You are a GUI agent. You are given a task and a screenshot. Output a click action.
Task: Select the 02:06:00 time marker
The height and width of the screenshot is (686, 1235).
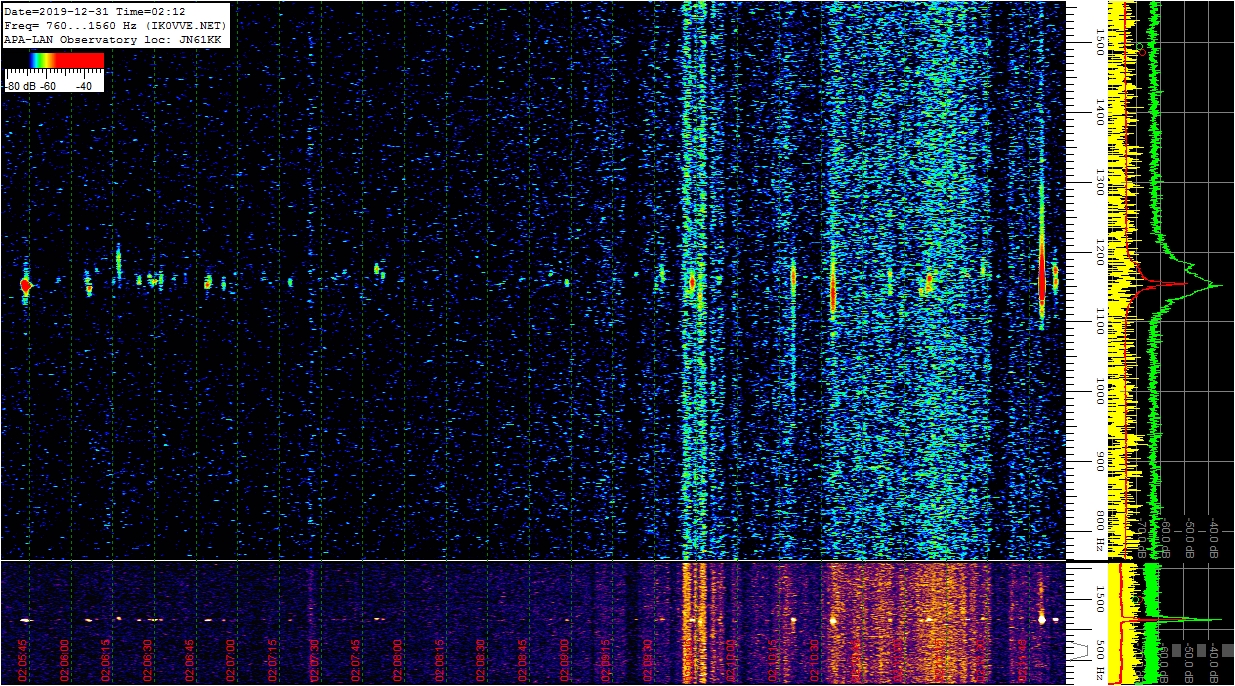(x=64, y=659)
